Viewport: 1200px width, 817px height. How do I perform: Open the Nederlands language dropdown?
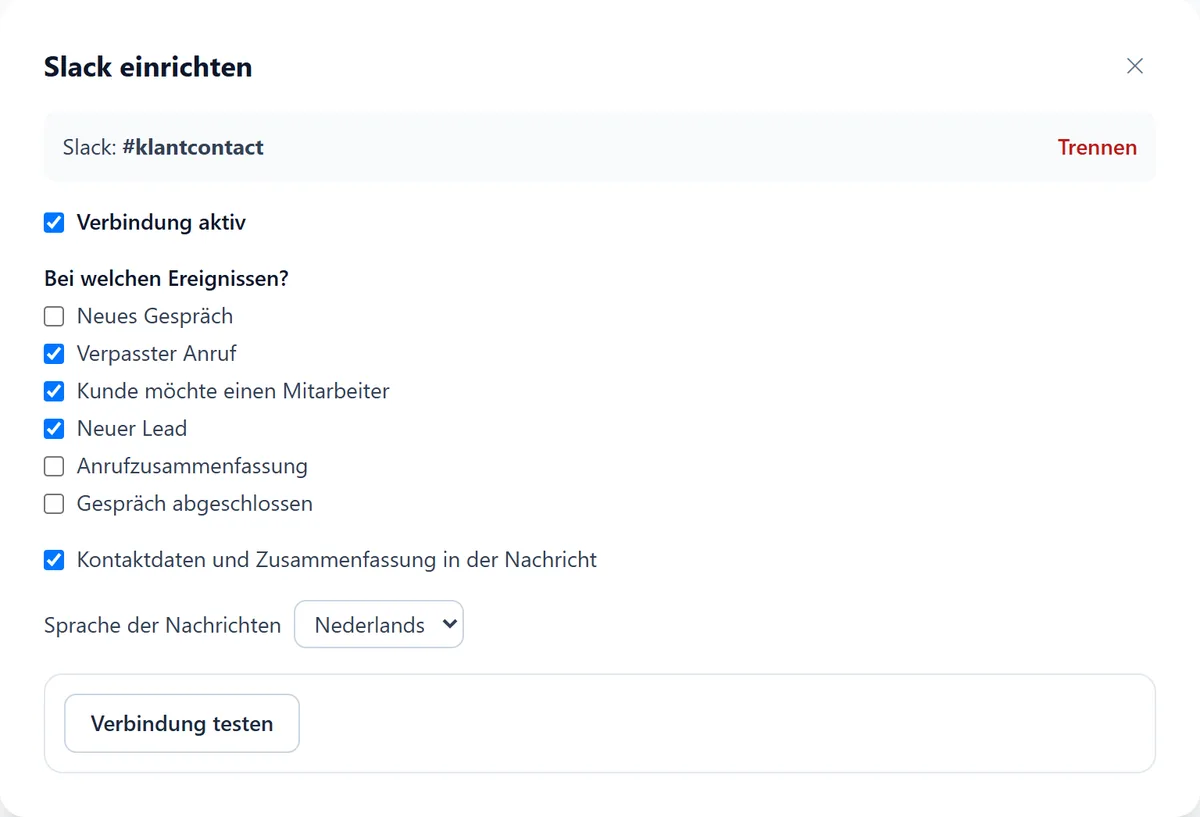[x=379, y=624]
